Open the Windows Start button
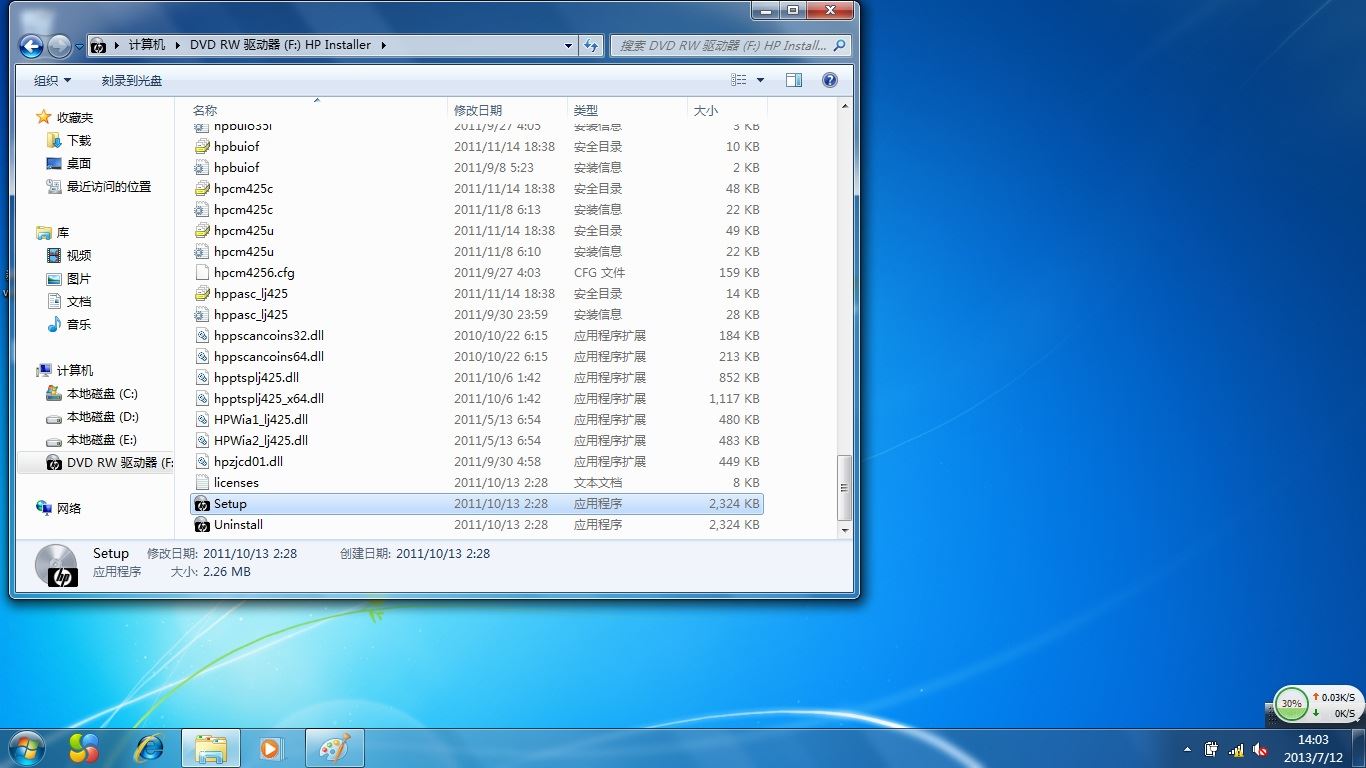The image size is (1366, 768). (26, 748)
